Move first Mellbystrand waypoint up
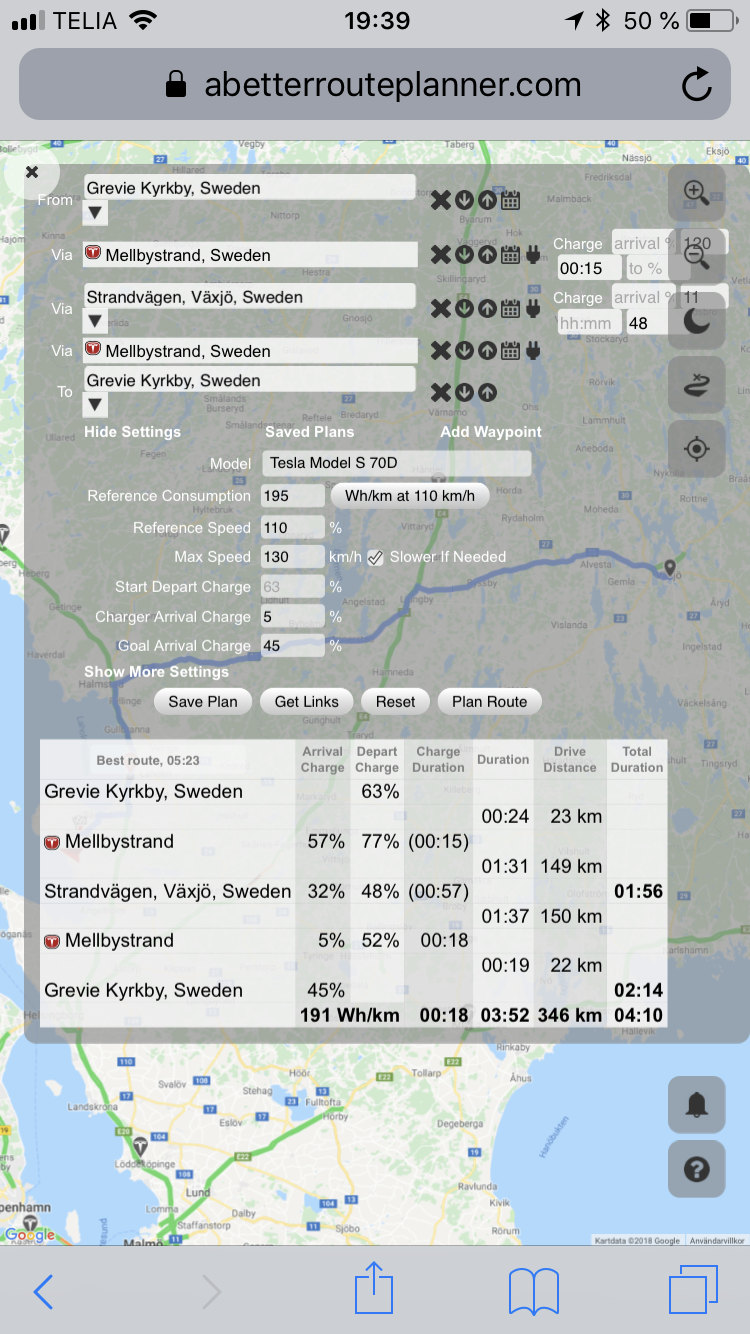The height and width of the screenshot is (1334, 750). coord(487,254)
